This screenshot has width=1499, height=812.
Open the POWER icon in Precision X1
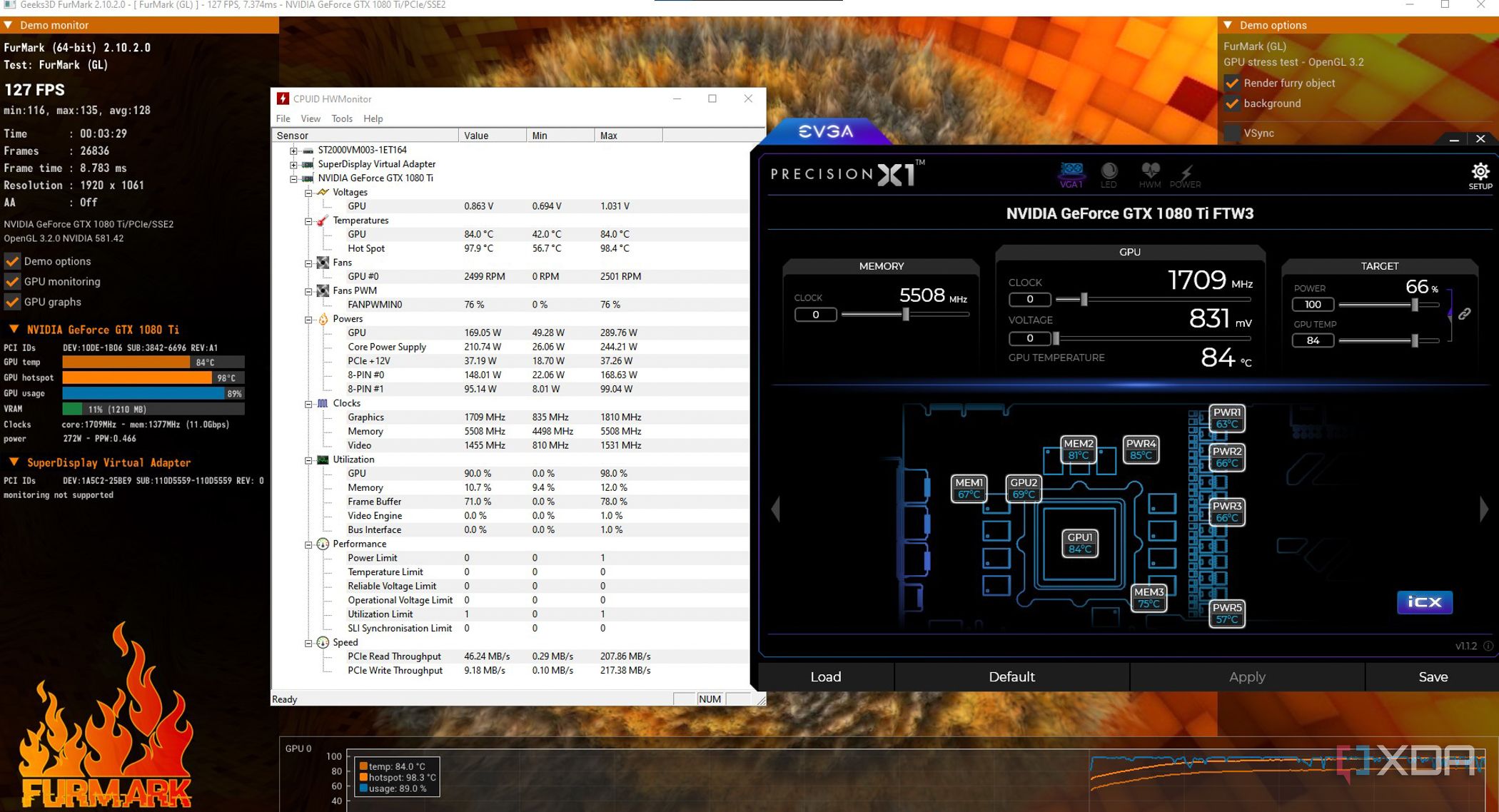pyautogui.click(x=1185, y=174)
